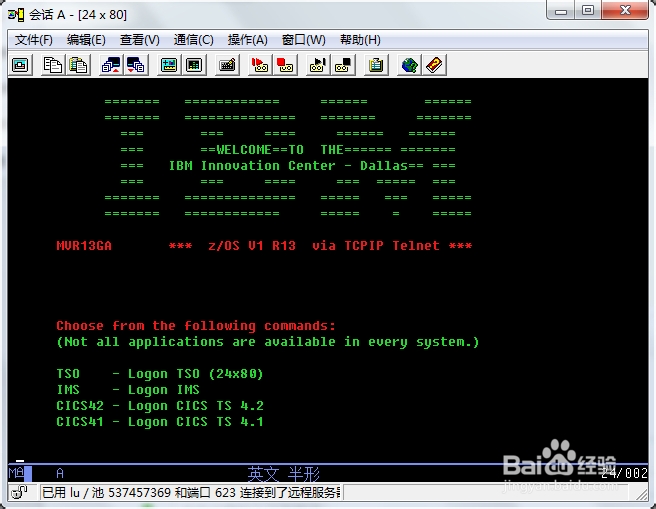
Task: Click the Play Macro toolbar icon
Action: pyautogui.click(x=318, y=65)
